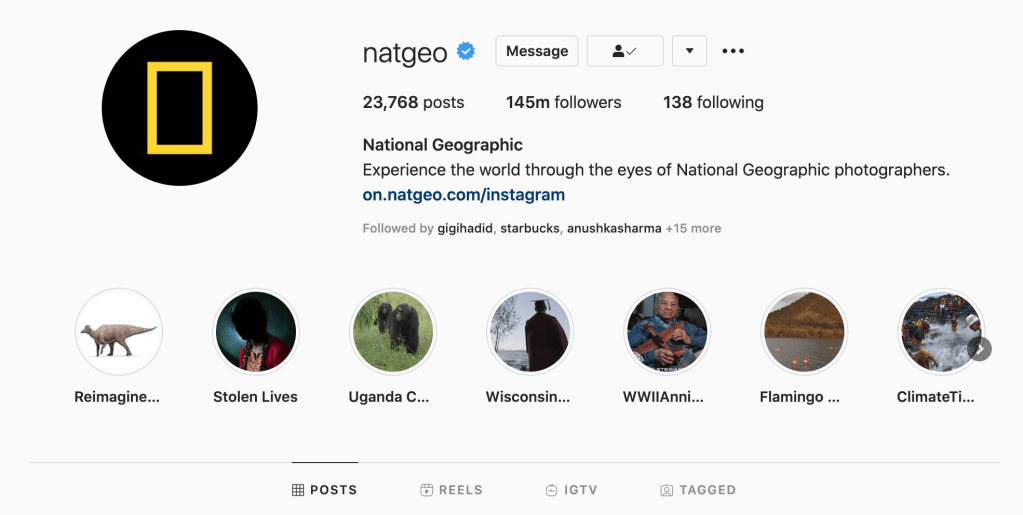Open the Flamingo story highlight
This screenshot has height=515, width=1023.
click(x=804, y=332)
